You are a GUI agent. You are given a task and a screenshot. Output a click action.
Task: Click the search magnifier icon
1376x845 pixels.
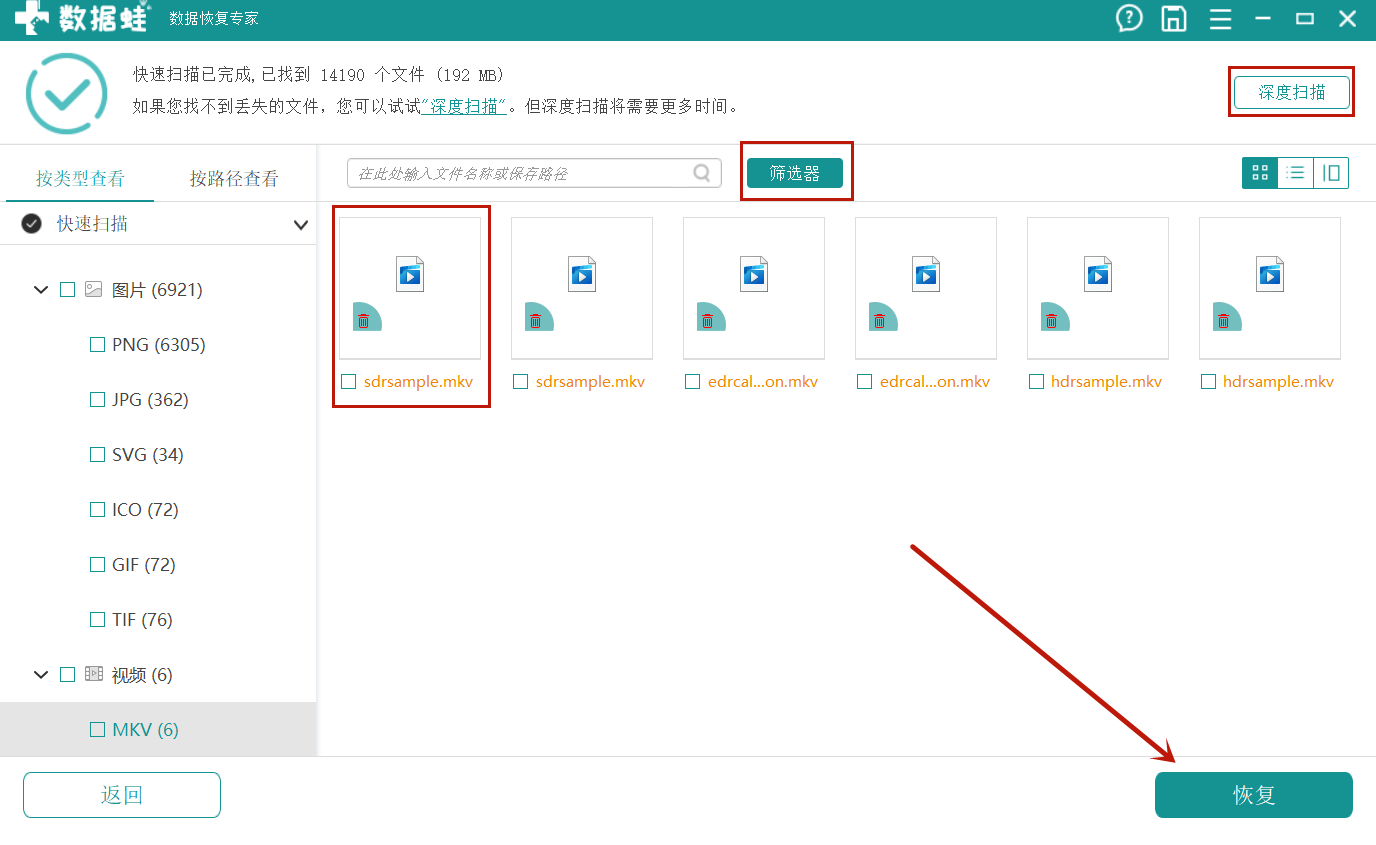(x=703, y=173)
